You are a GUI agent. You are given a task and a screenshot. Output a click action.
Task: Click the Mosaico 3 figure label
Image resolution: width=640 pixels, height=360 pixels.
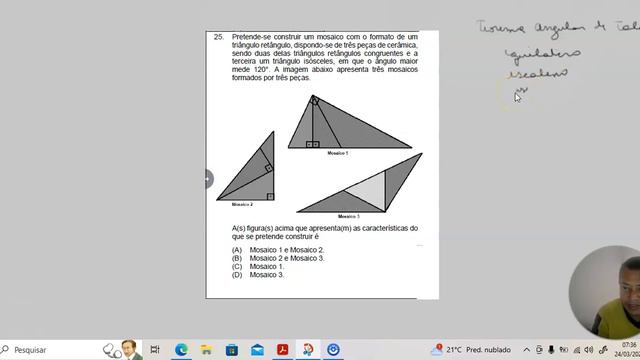point(349,216)
